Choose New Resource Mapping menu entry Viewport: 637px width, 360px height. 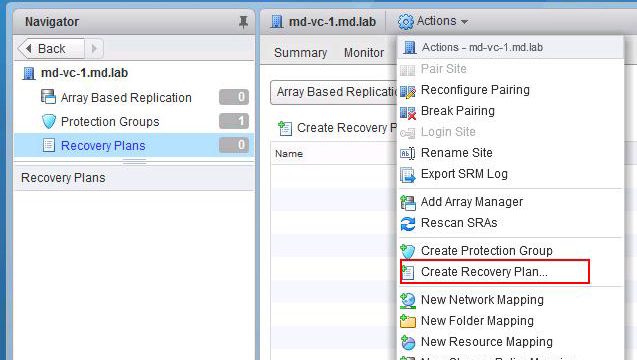pyautogui.click(x=487, y=342)
